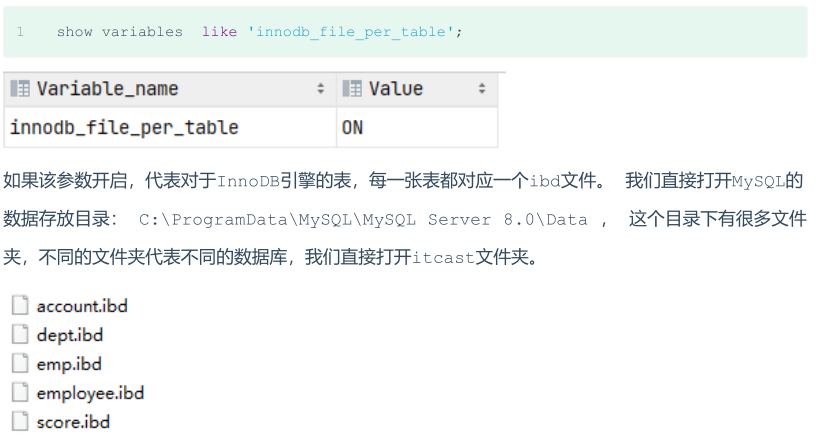Click the emp.ibd file icon
The image size is (817, 442).
[x=19, y=364]
